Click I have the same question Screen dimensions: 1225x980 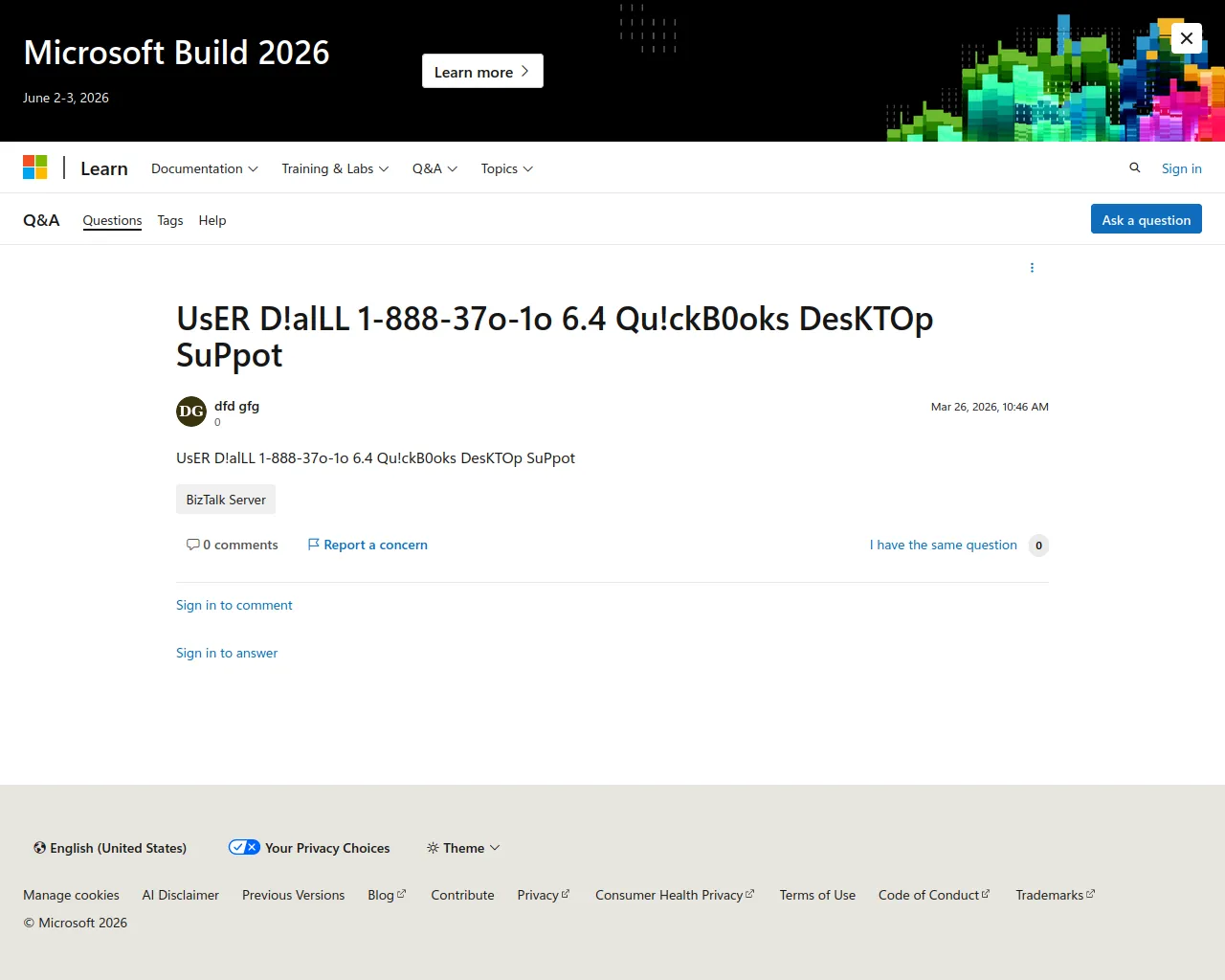(x=944, y=545)
